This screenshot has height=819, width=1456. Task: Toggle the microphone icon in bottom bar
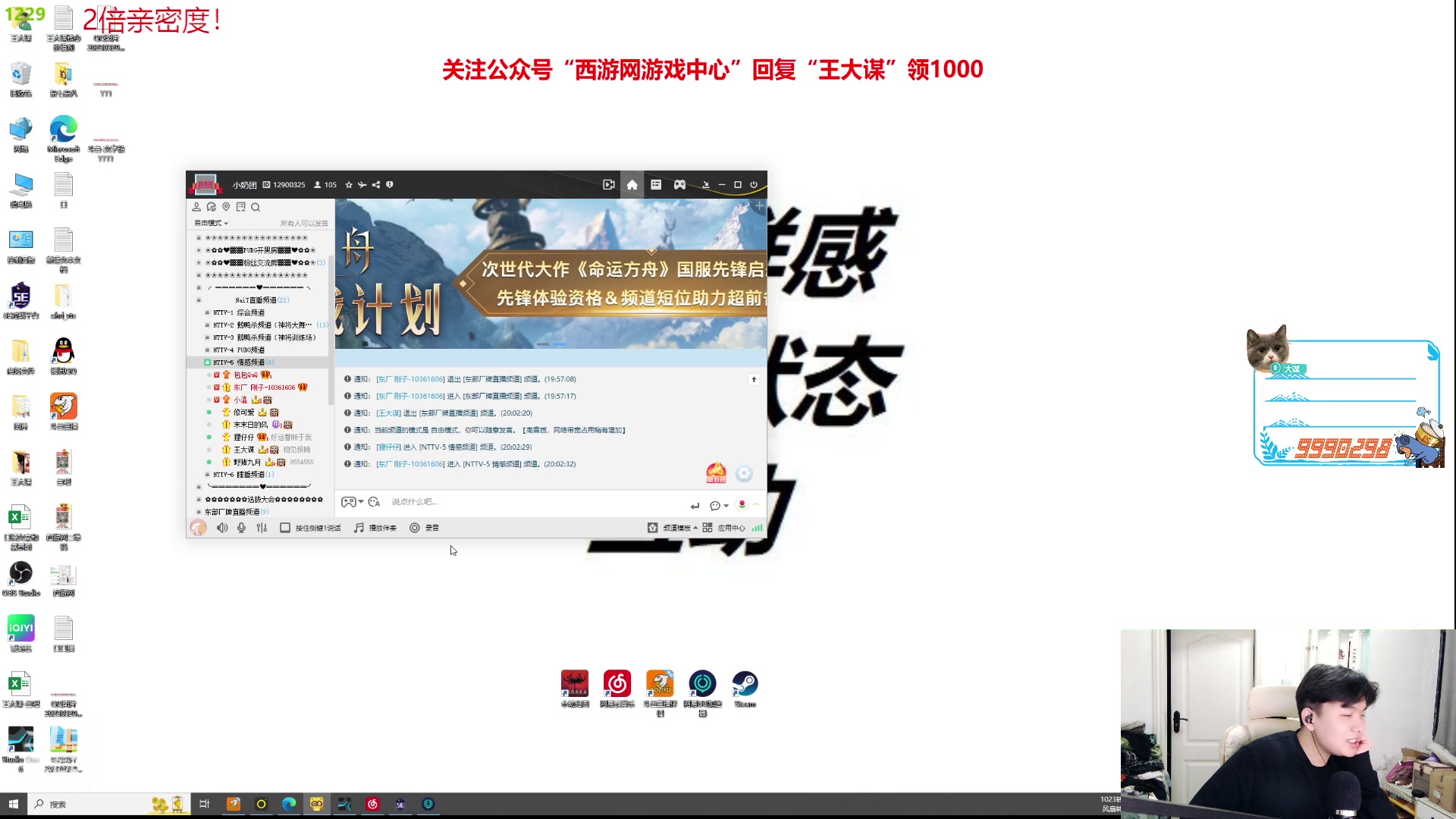(x=241, y=528)
